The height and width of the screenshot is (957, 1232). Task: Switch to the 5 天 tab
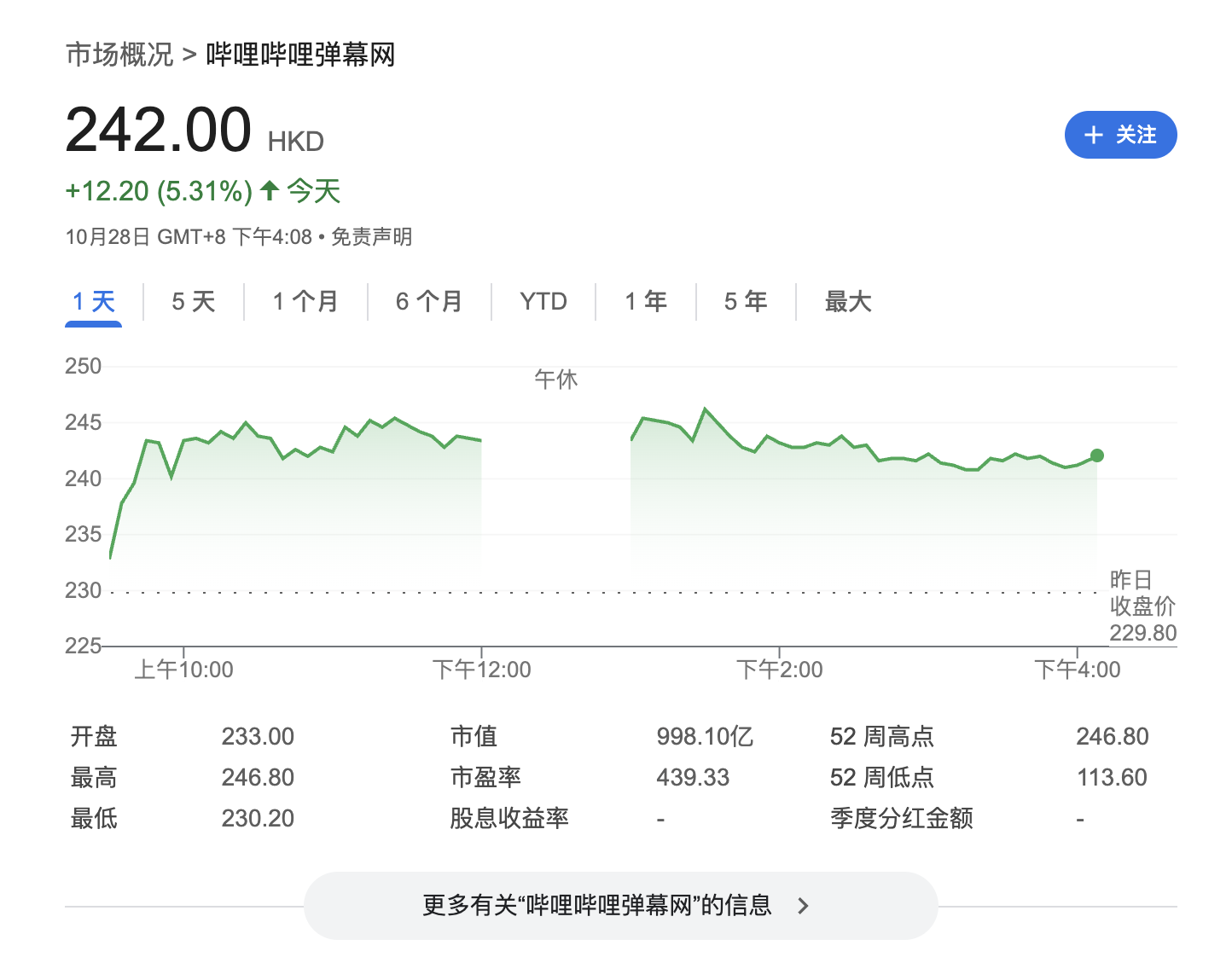(194, 301)
